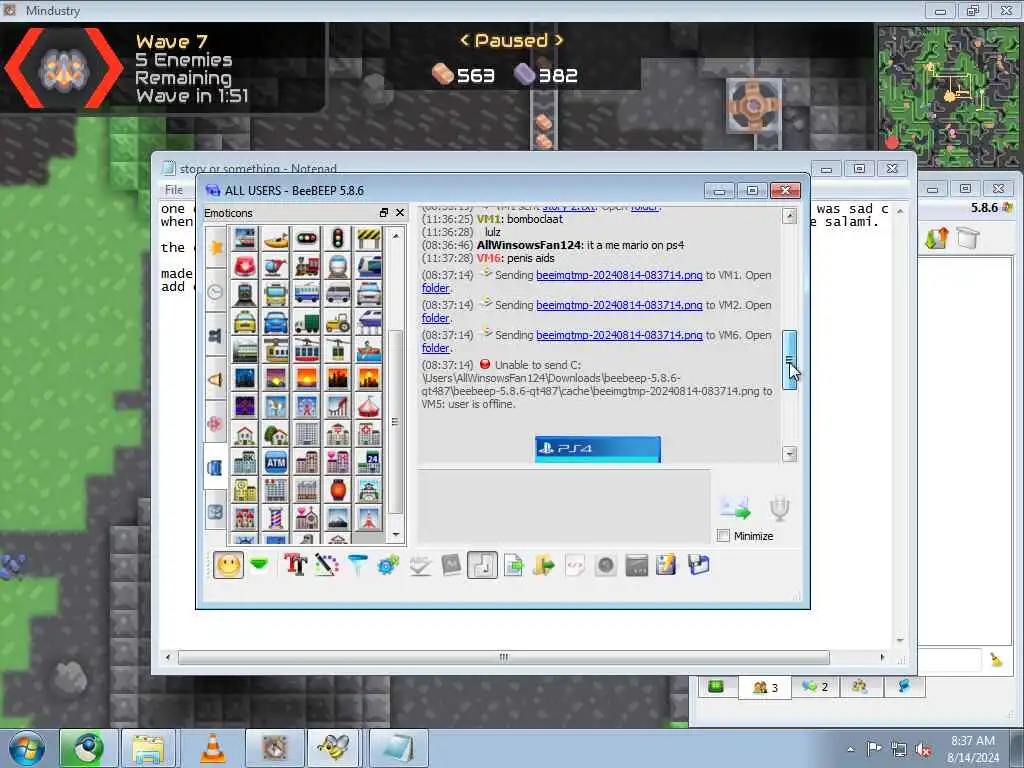Open the beeimgtmp png link sent to VM1

point(619,275)
